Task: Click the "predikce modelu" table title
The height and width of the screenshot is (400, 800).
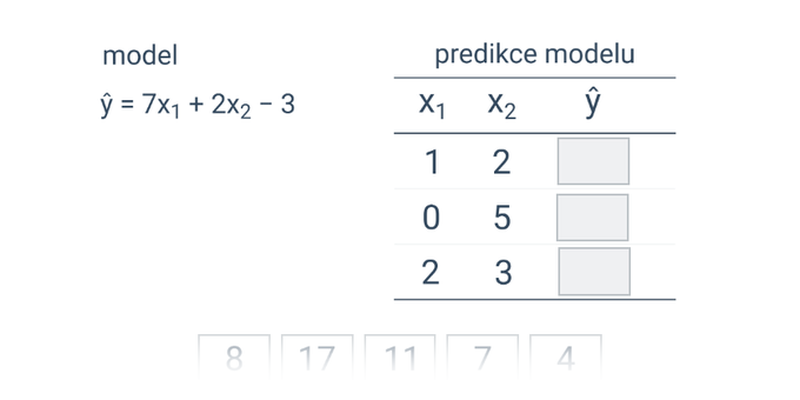Action: coord(534,55)
